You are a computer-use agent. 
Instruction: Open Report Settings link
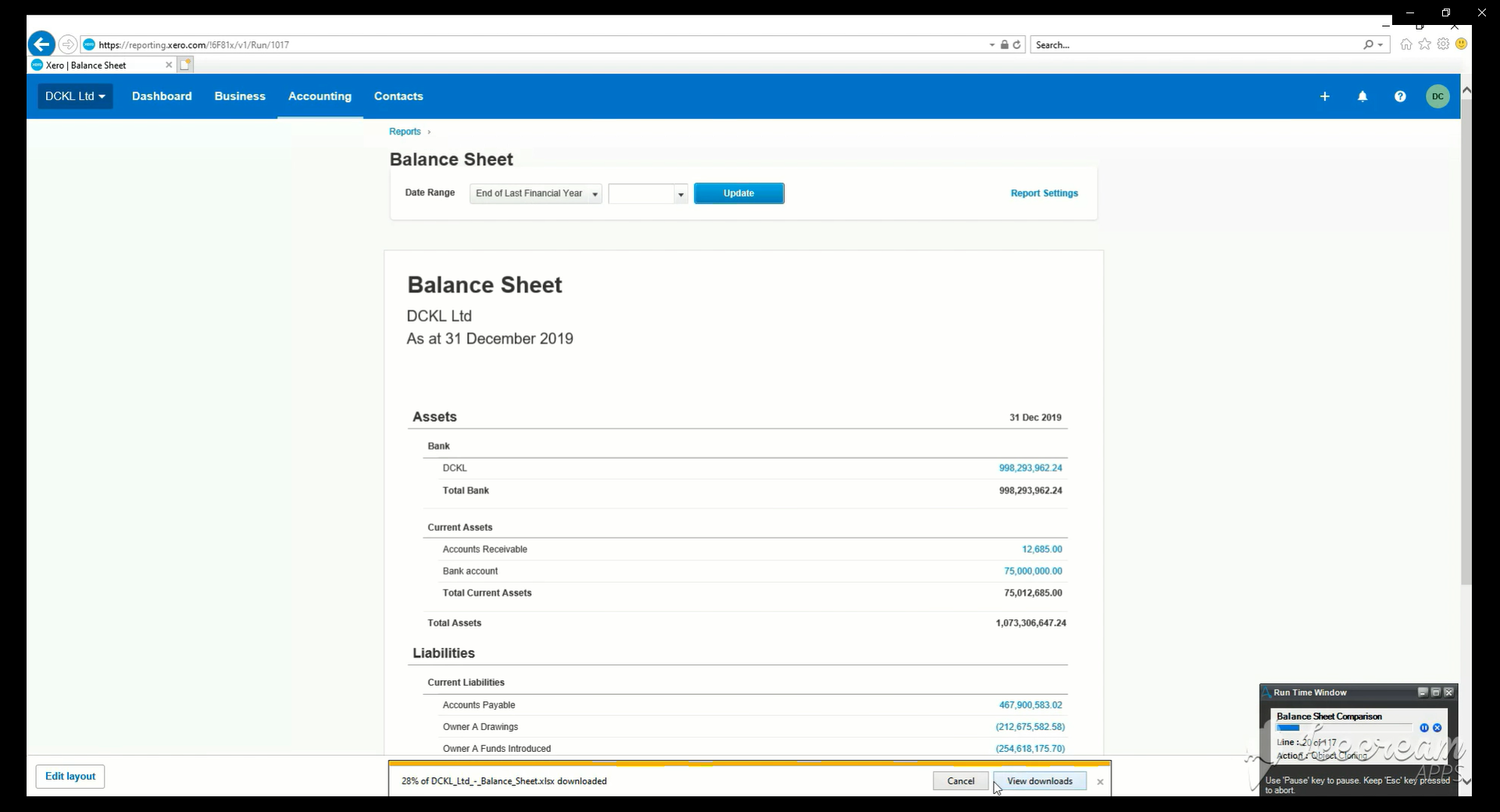[1044, 193]
